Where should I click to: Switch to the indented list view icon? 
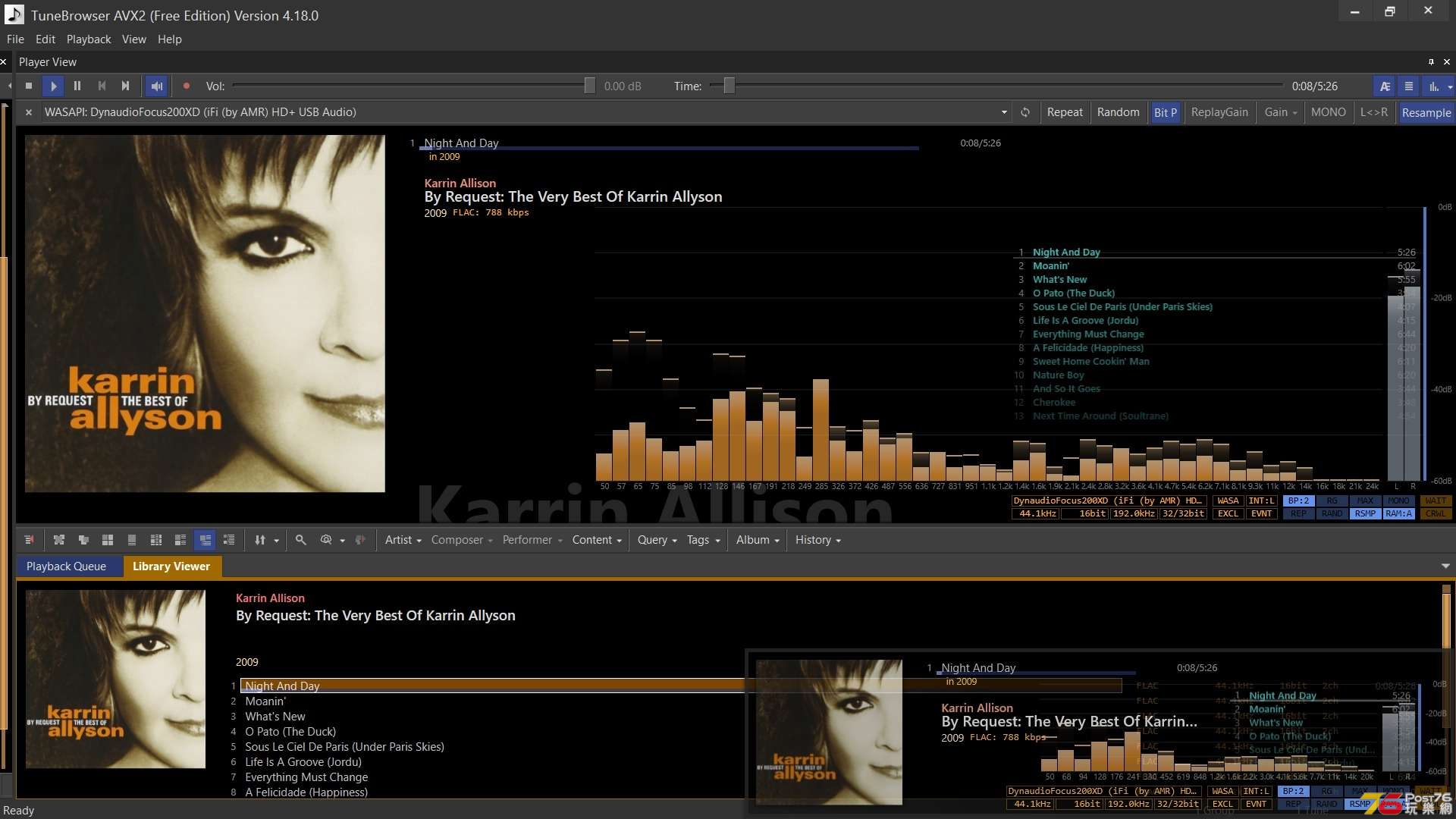pyautogui.click(x=229, y=540)
